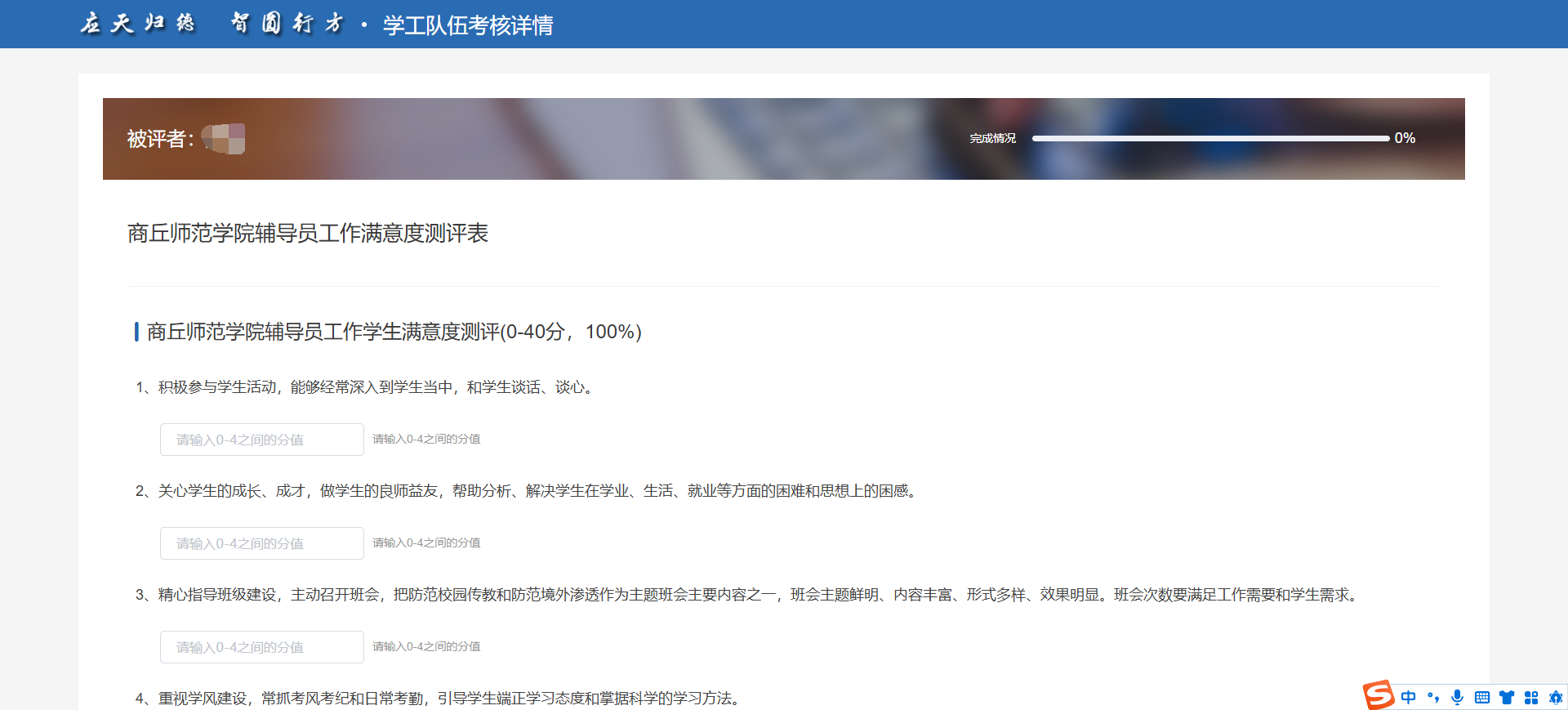This screenshot has height=710, width=1568.
Task: Click the blurred name next to 被评者
Action: tap(224, 139)
